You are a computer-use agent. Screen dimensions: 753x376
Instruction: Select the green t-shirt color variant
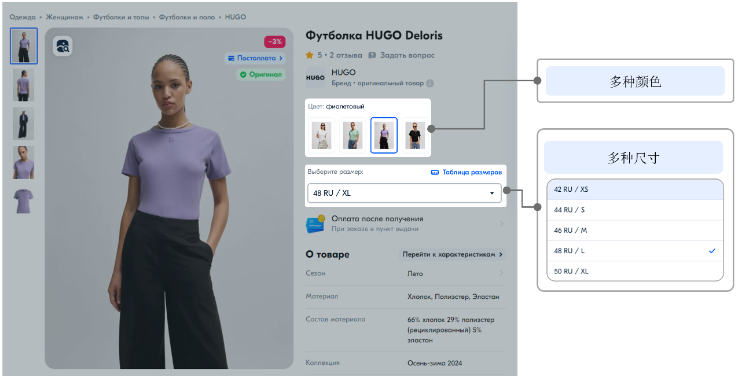tap(352, 135)
